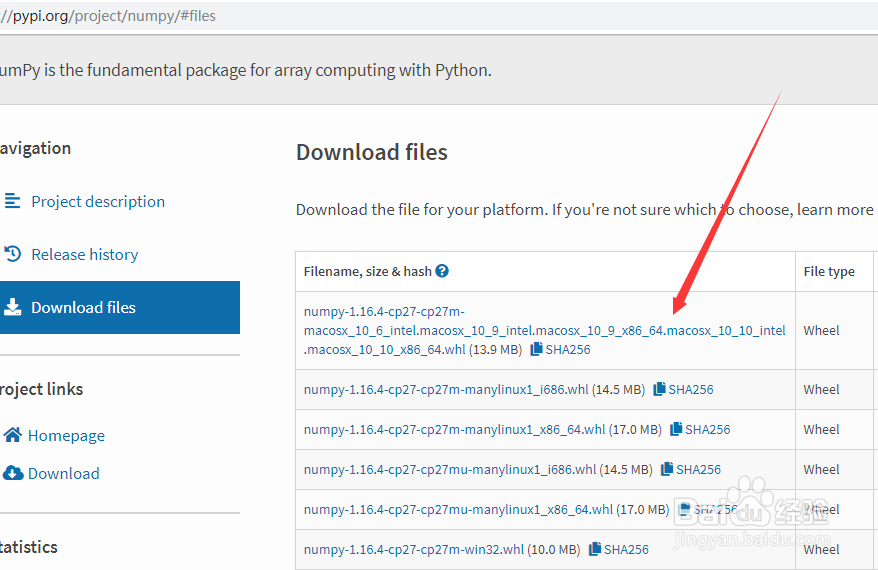
Task: Copy SHA256 icon for win32 wheel
Action: coord(595,549)
